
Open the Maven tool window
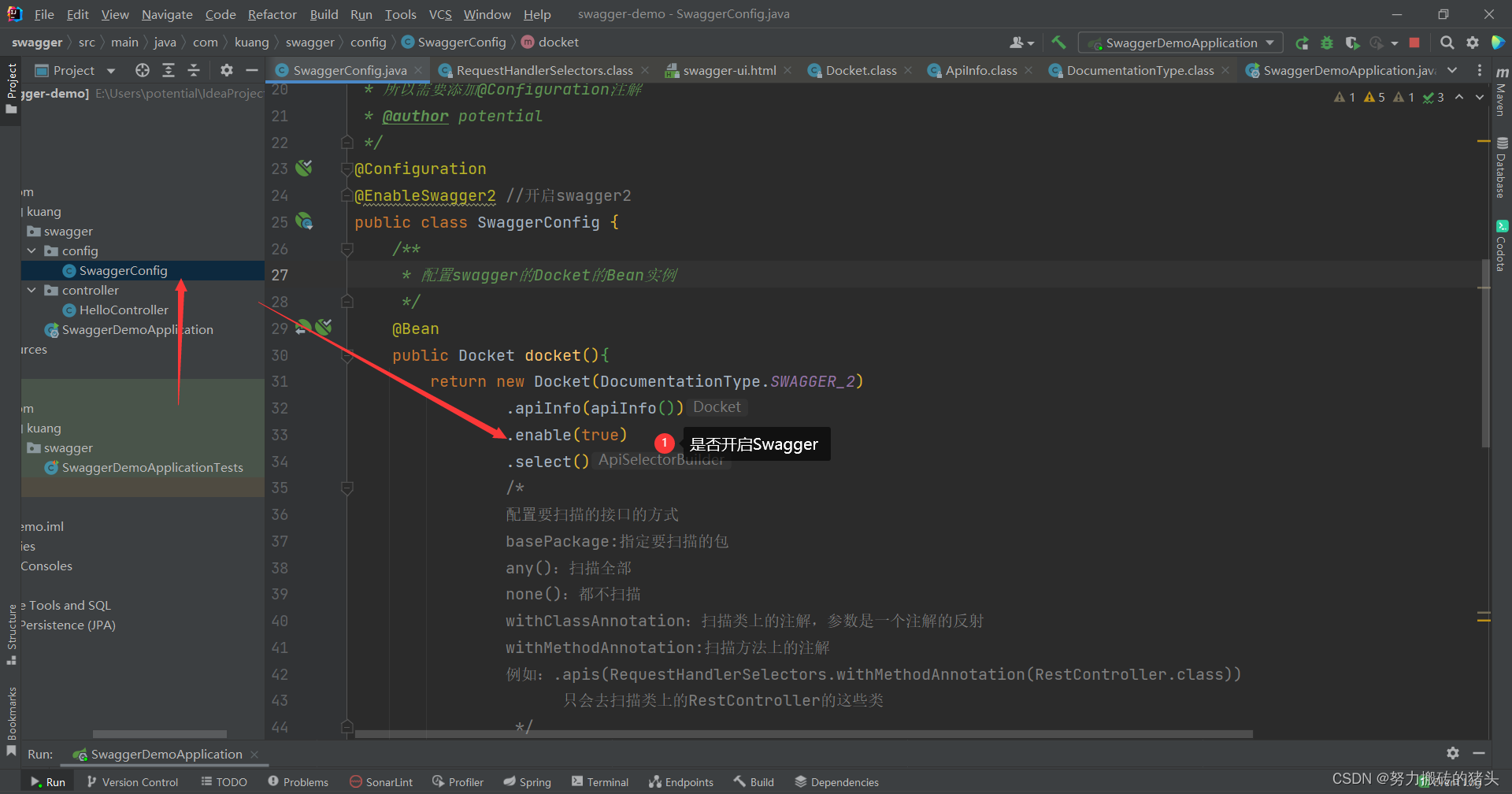(x=1501, y=91)
